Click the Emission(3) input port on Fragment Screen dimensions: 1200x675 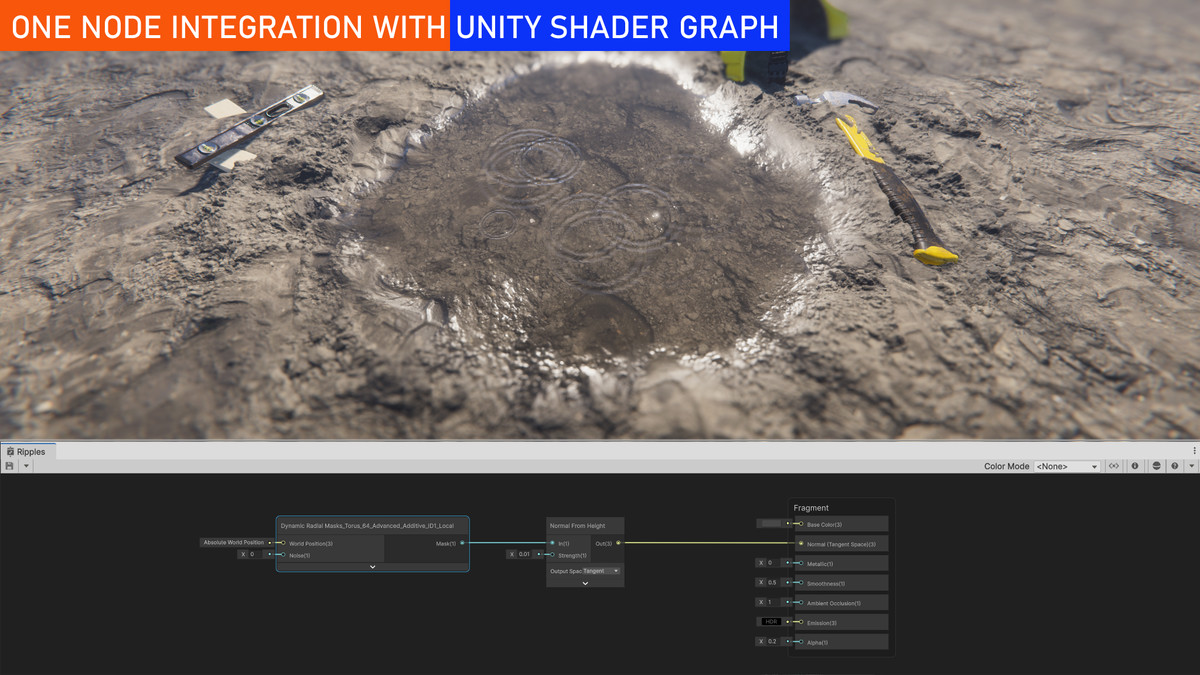click(x=801, y=622)
